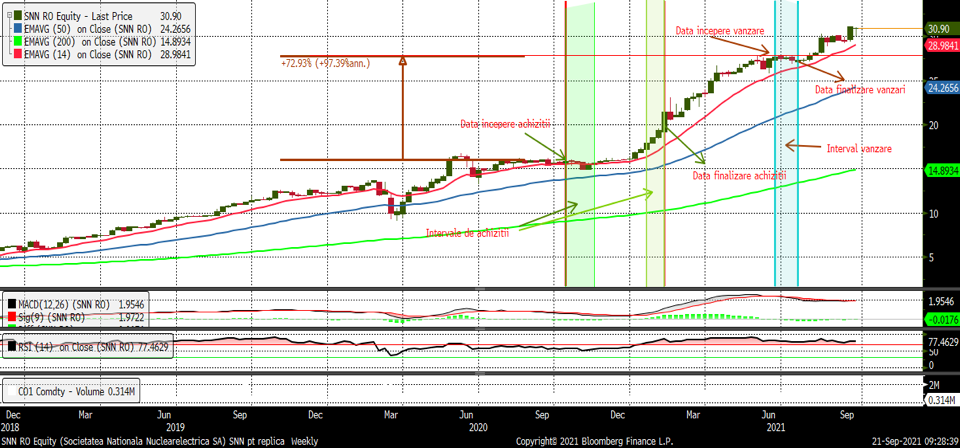Click the green -0.0176 axis value tag

tap(941, 318)
